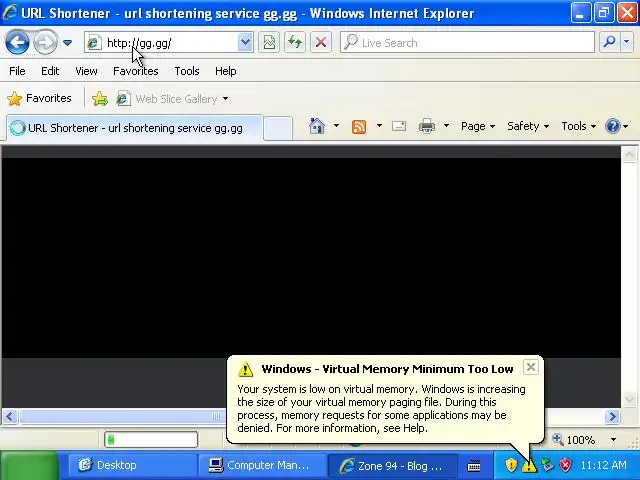
Task: Expand the Web Slice Gallery dropdown arrow
Action: [225, 99]
